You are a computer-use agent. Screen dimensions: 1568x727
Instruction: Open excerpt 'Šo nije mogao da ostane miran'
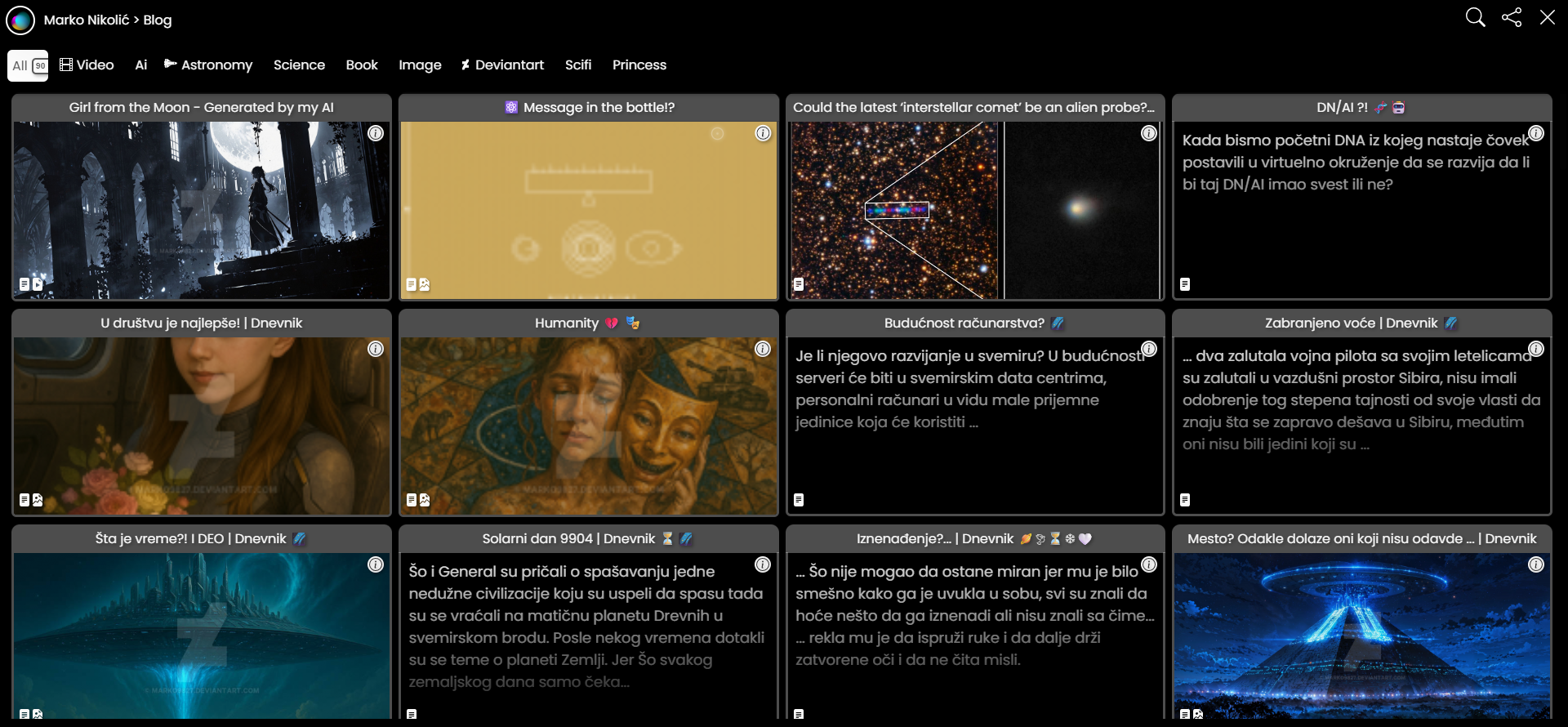[975, 616]
